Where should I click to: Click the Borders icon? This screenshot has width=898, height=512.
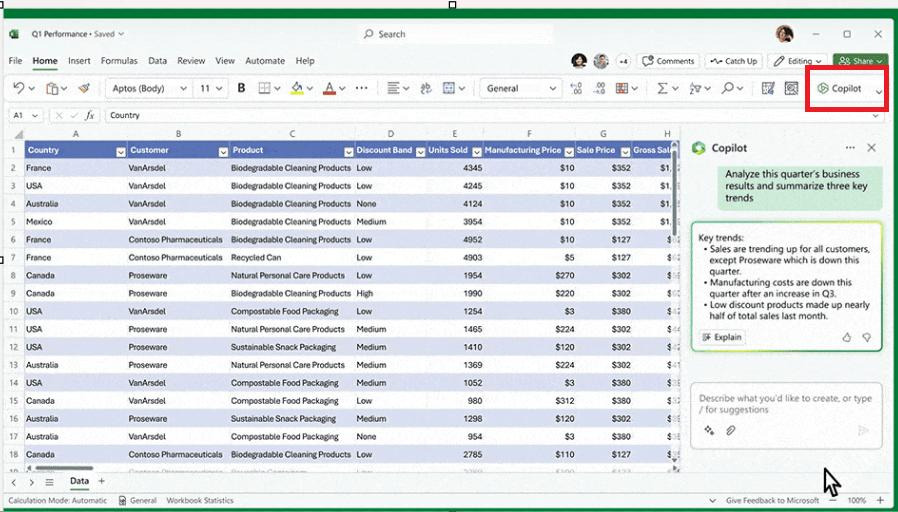(264, 88)
